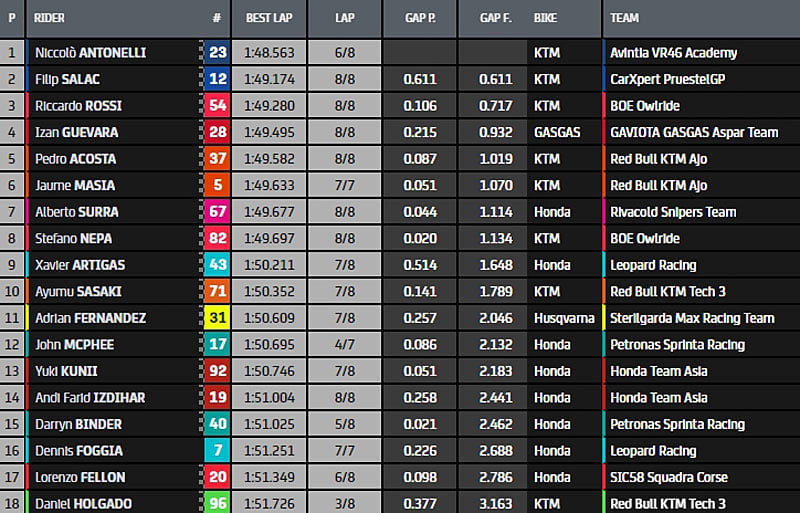Select Masia's orange number 5 badge
This screenshot has width=800, height=513.
(217, 185)
